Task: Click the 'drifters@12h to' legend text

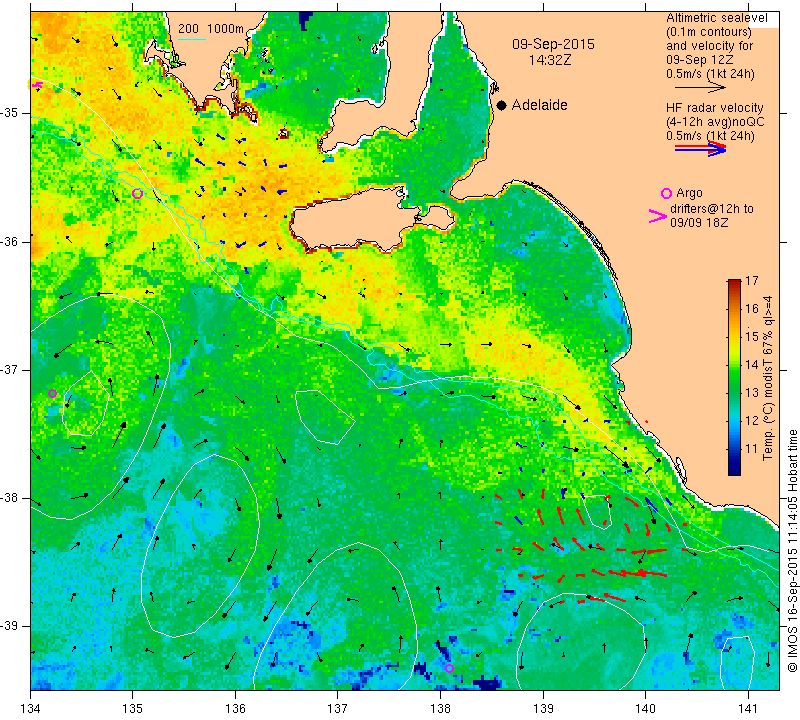Action: (711, 209)
